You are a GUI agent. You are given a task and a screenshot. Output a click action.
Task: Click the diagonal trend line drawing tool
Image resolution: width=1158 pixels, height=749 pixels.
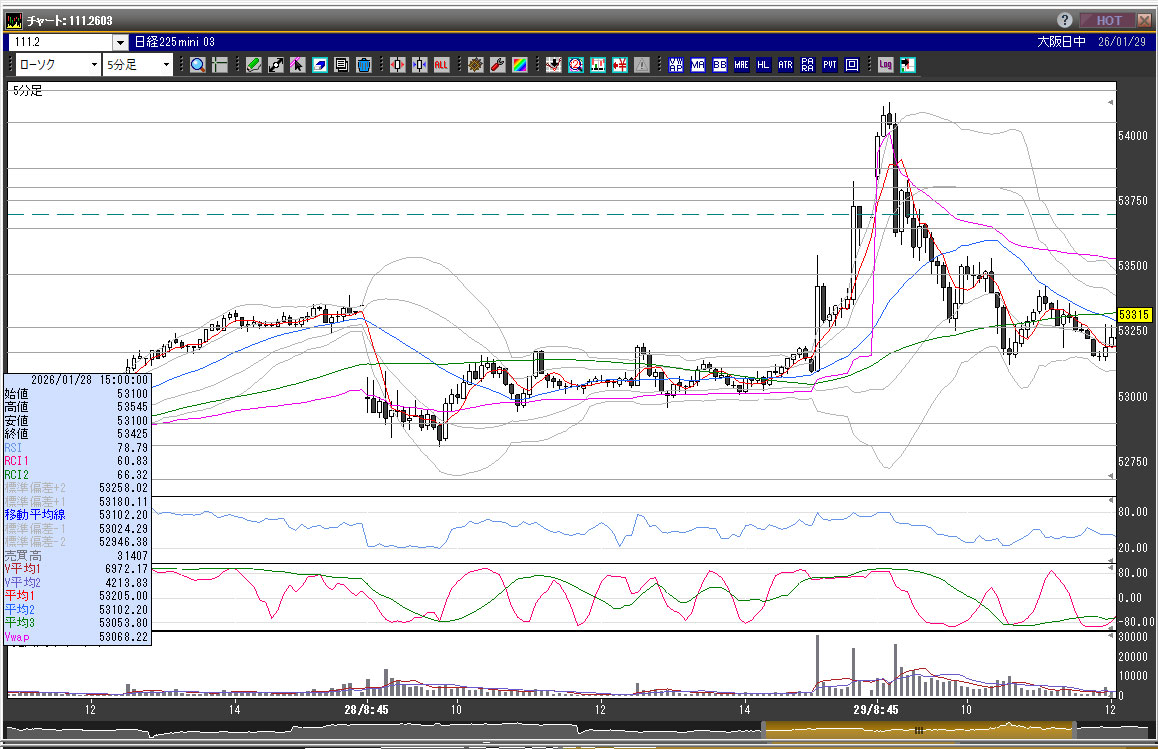coord(276,65)
